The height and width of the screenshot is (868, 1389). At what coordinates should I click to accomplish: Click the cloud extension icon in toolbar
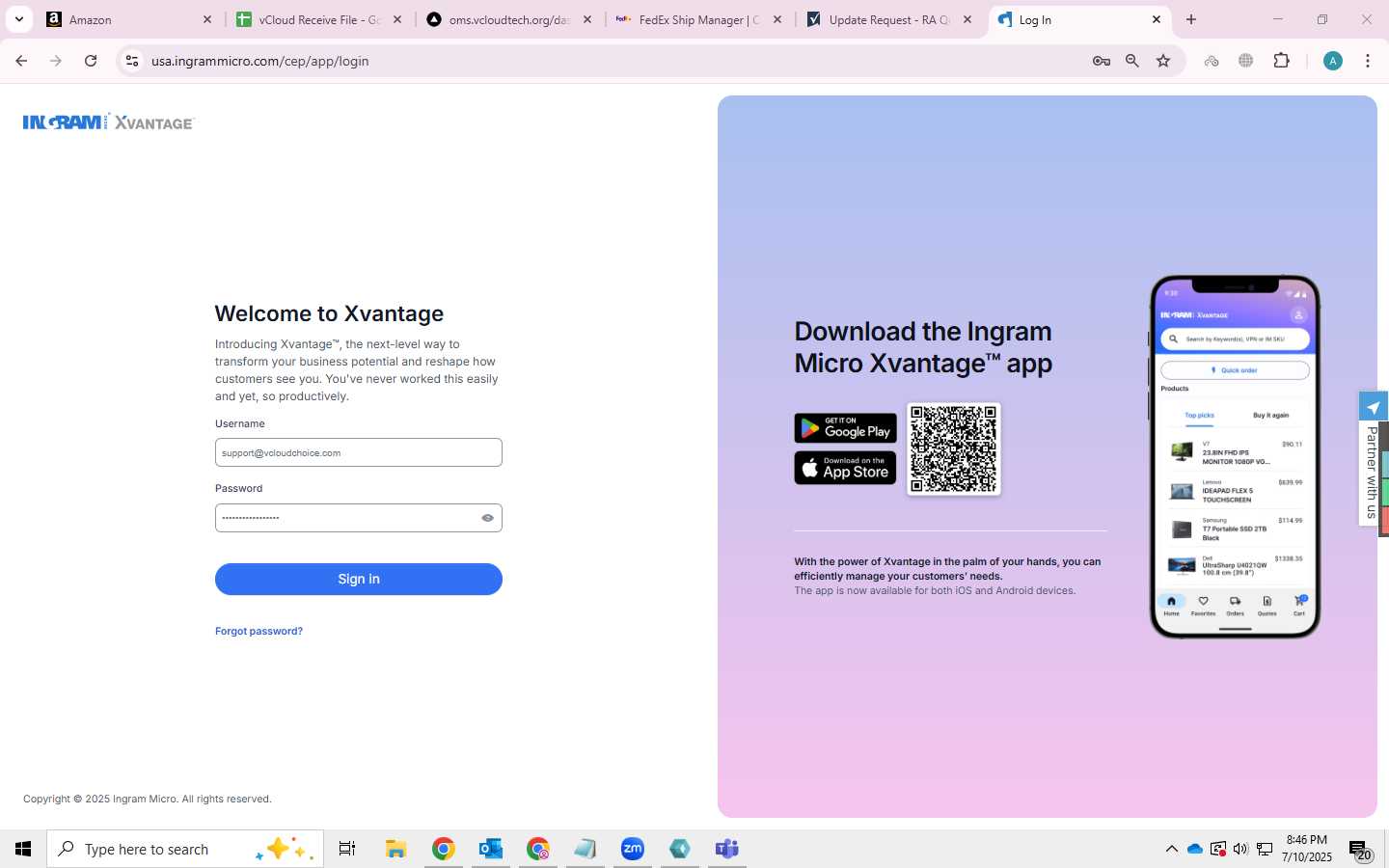1212,61
